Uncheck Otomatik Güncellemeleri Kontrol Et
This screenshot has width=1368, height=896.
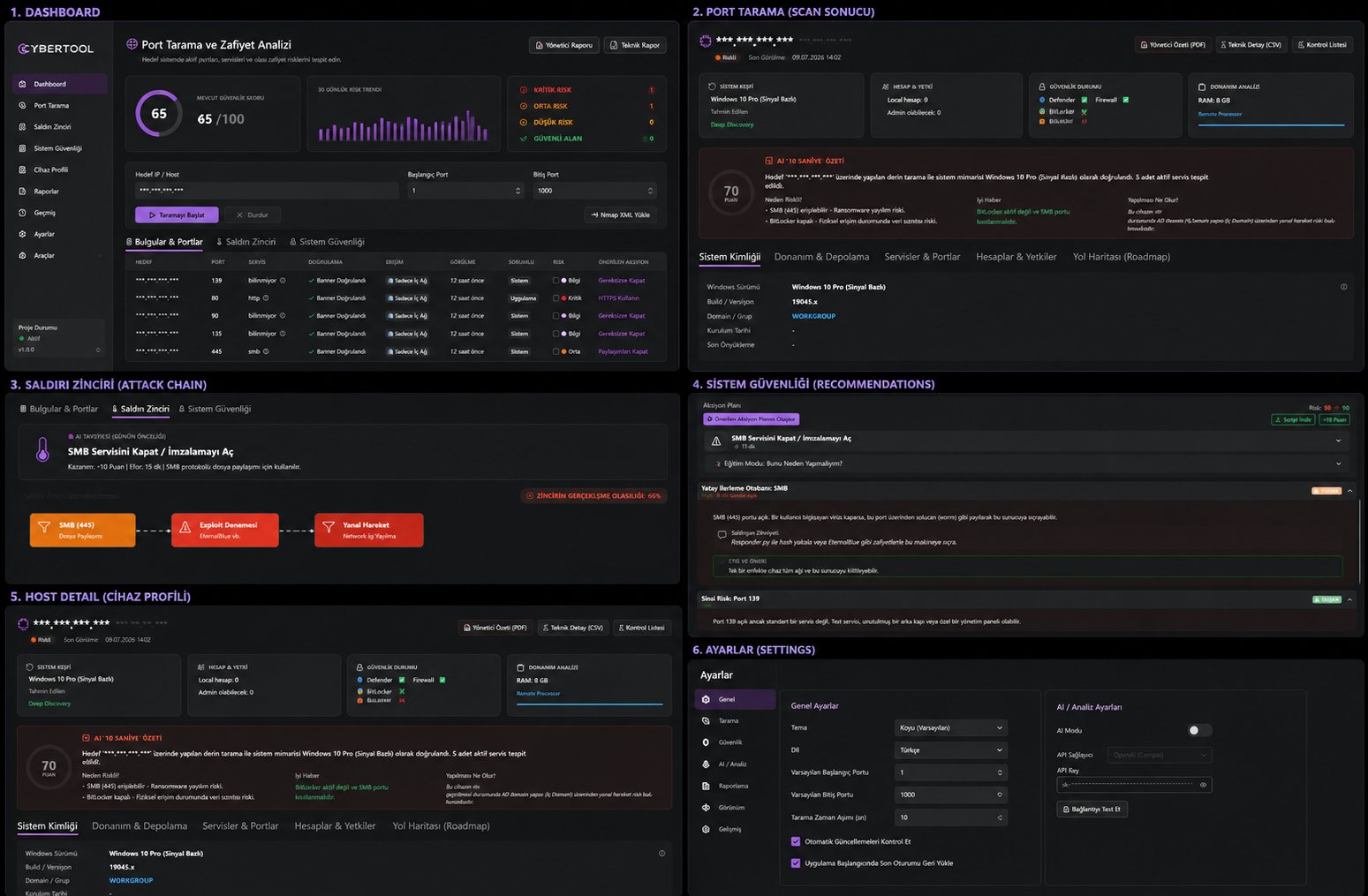coord(796,841)
